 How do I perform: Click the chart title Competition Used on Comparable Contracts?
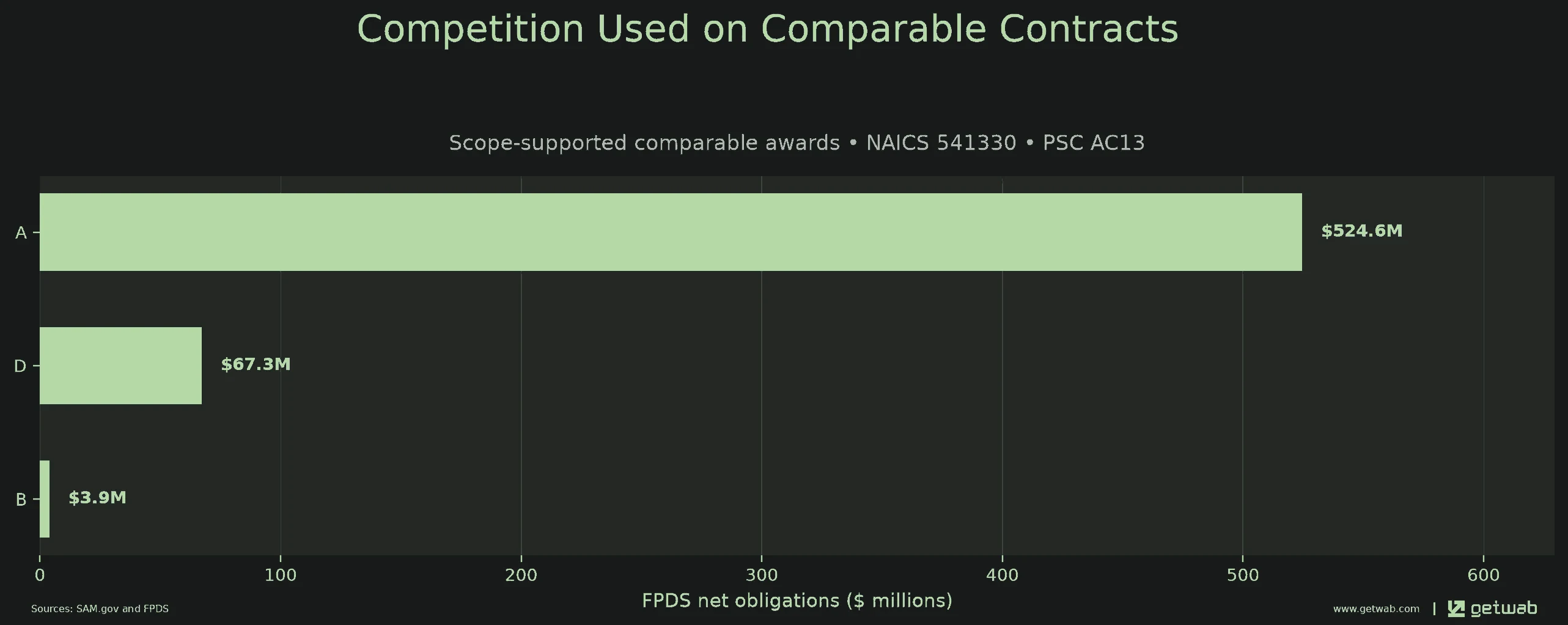pyautogui.click(x=767, y=29)
